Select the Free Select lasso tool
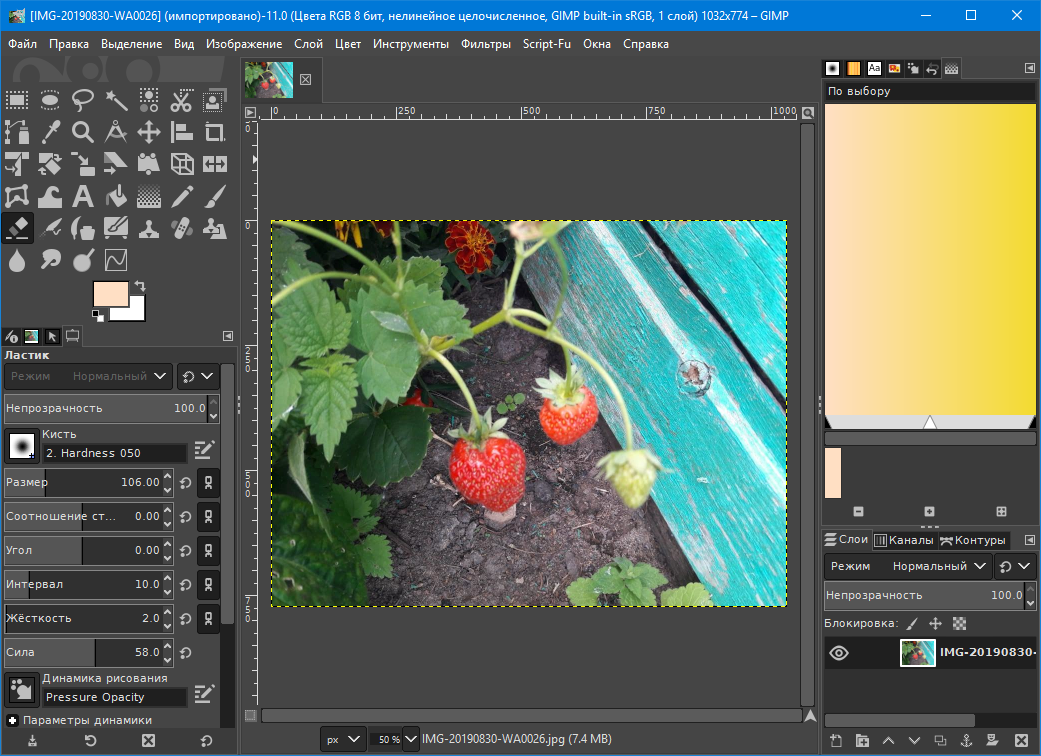1041x756 pixels. click(83, 101)
